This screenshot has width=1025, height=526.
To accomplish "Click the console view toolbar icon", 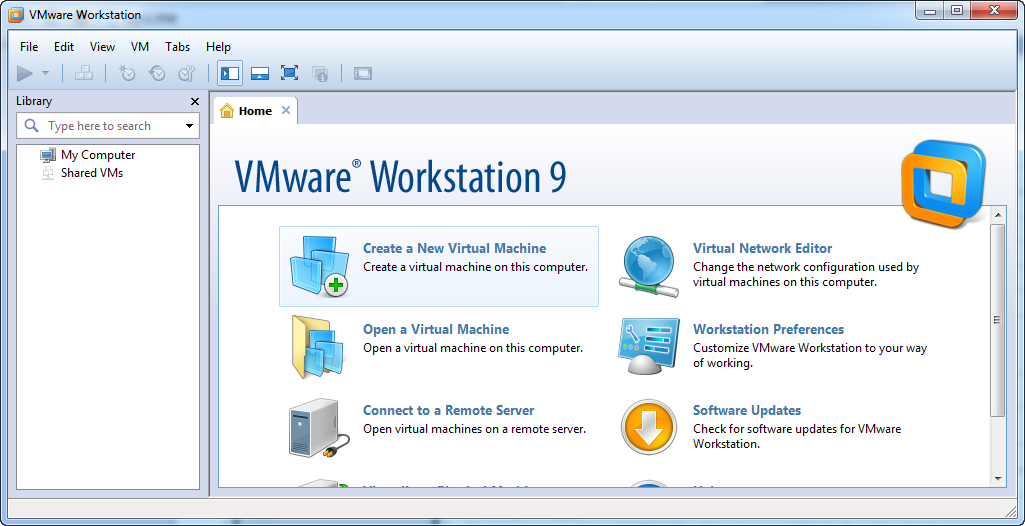I will click(x=363, y=73).
